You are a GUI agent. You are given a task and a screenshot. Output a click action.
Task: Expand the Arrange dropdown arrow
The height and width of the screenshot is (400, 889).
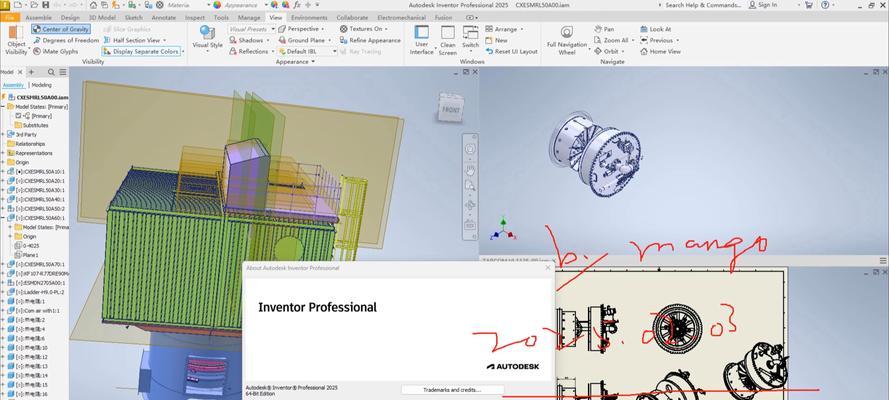point(522,29)
